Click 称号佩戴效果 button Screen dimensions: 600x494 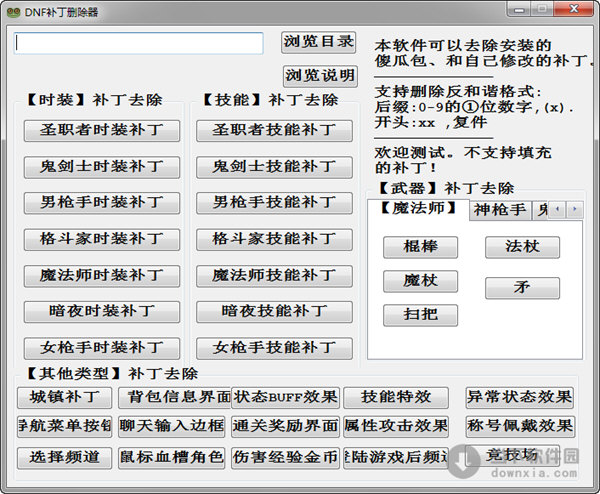coord(520,427)
